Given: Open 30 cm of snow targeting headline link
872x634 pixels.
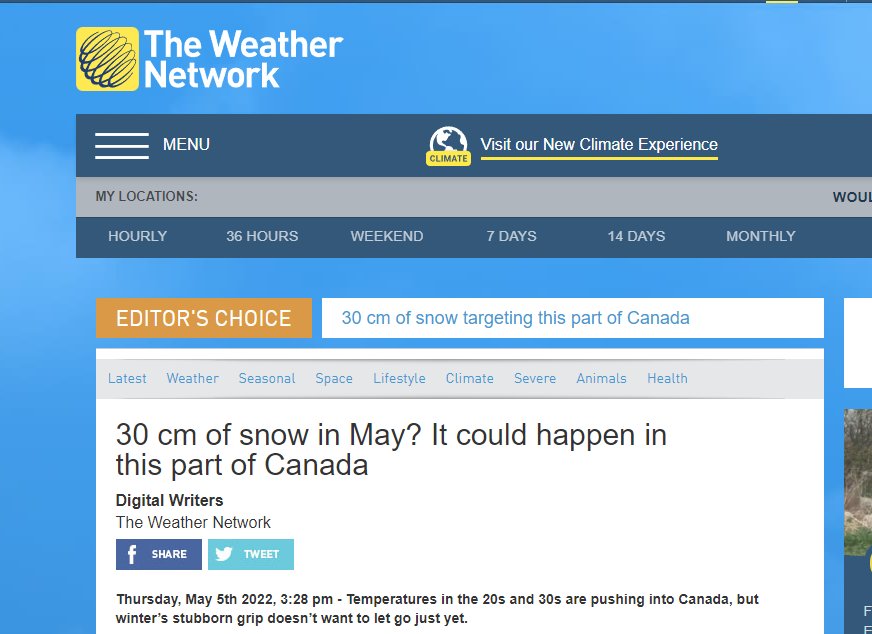Looking at the screenshot, I should 516,318.
